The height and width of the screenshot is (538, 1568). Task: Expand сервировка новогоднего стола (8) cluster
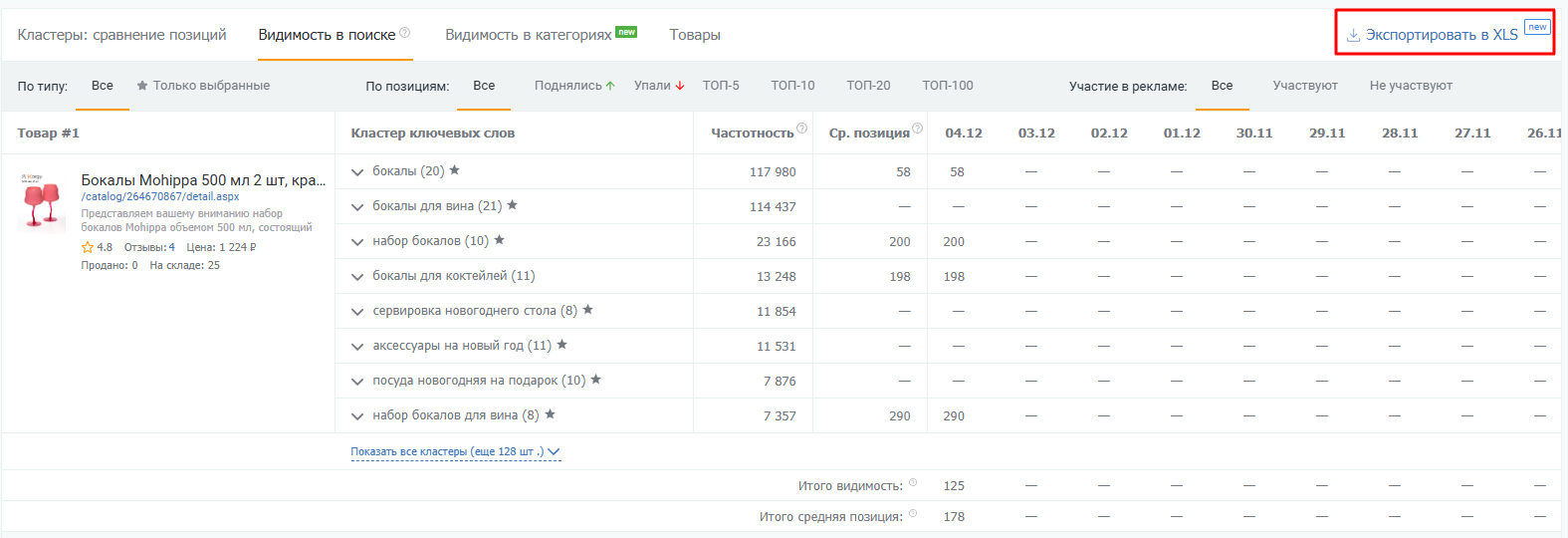pyautogui.click(x=357, y=312)
